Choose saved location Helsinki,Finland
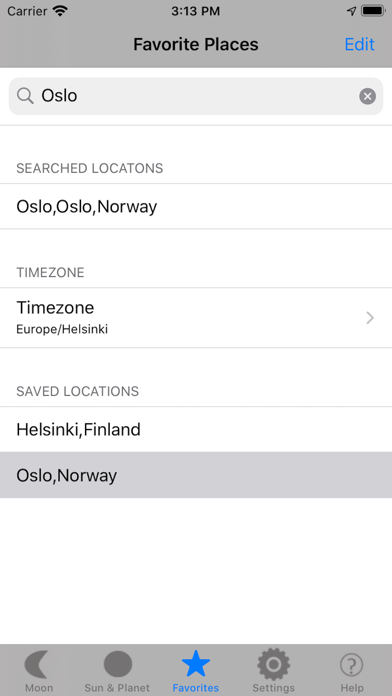392x696 pixels. click(x=196, y=430)
